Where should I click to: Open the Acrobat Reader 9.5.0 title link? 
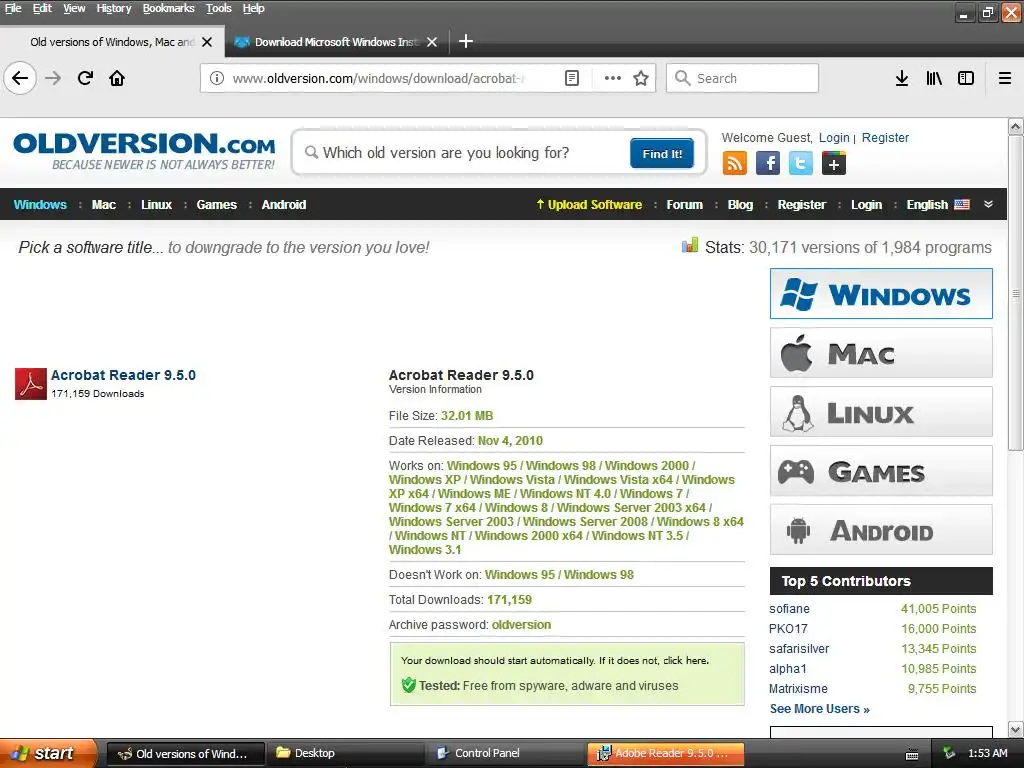pyautogui.click(x=123, y=375)
